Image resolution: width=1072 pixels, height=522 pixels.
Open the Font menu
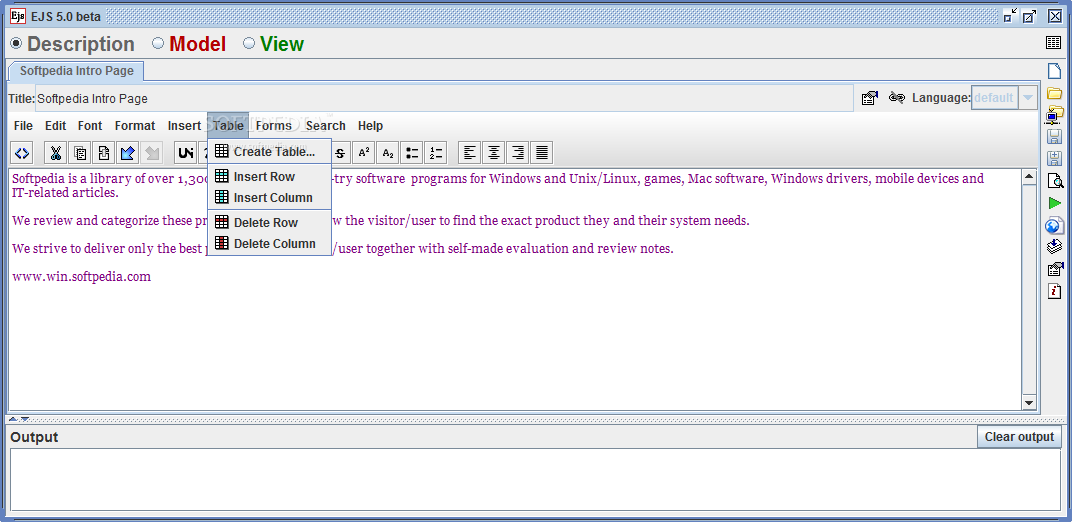90,126
